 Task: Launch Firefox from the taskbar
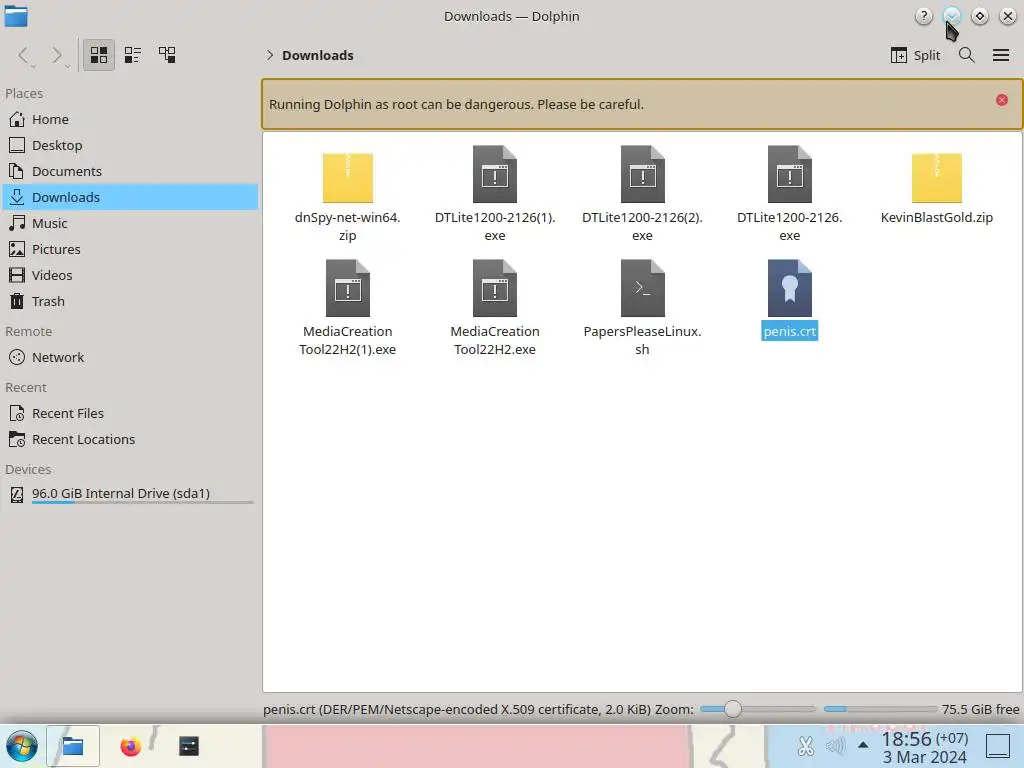131,746
